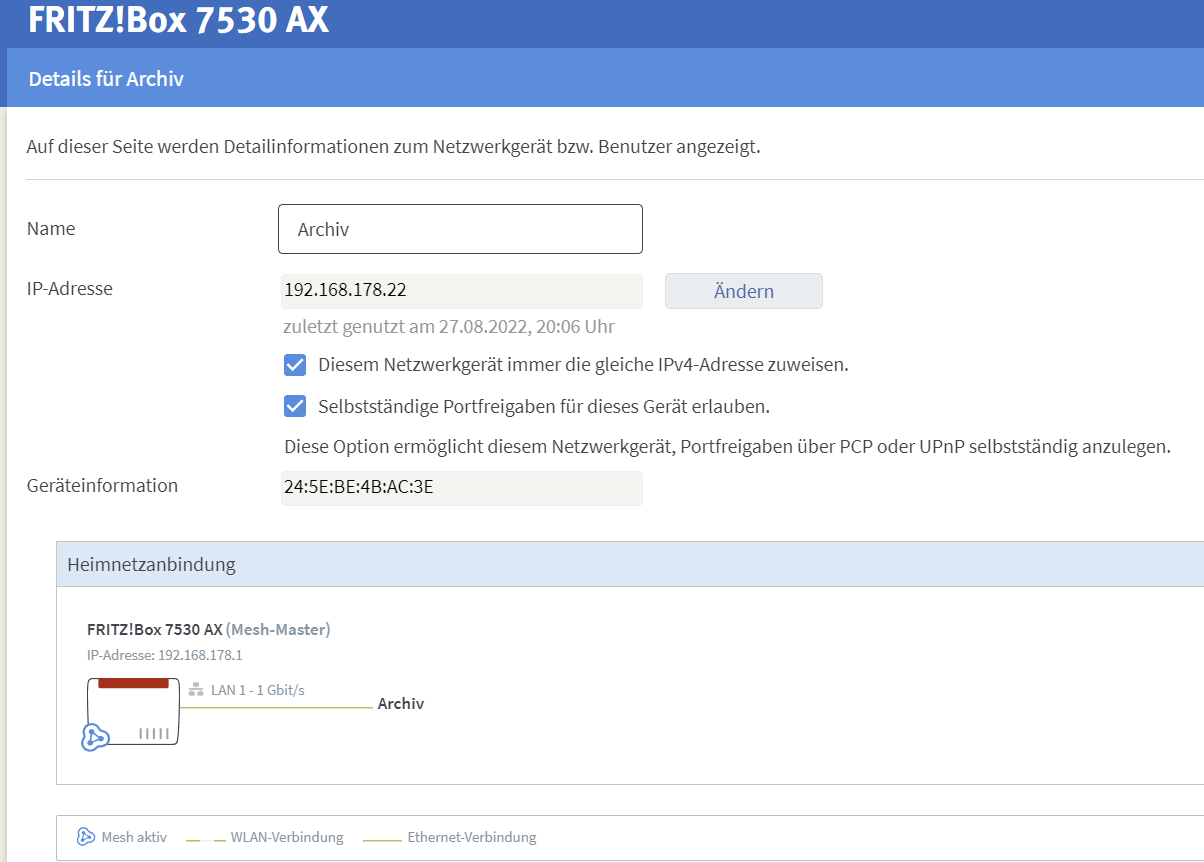Click the Heimnetzanbindung section header
This screenshot has width=1204, height=862.
(x=630, y=564)
